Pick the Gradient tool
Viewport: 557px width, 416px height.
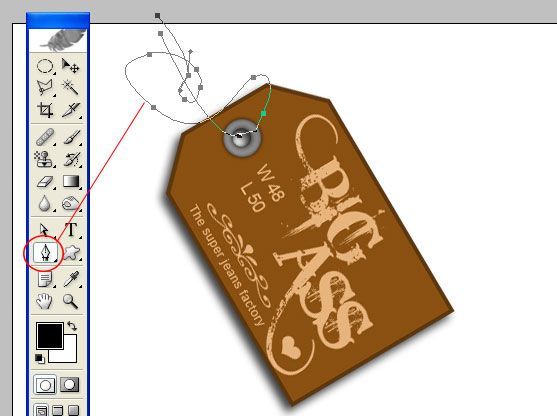pyautogui.click(x=71, y=181)
